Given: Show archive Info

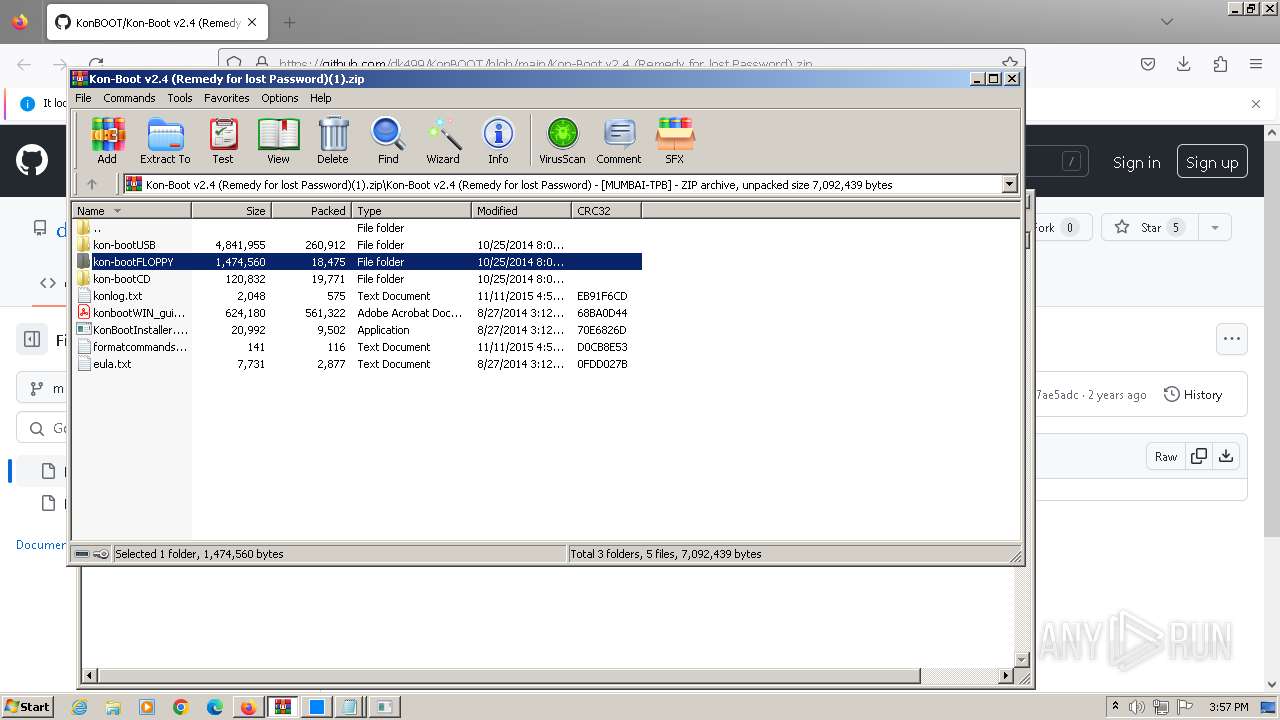Looking at the screenshot, I should (x=498, y=140).
